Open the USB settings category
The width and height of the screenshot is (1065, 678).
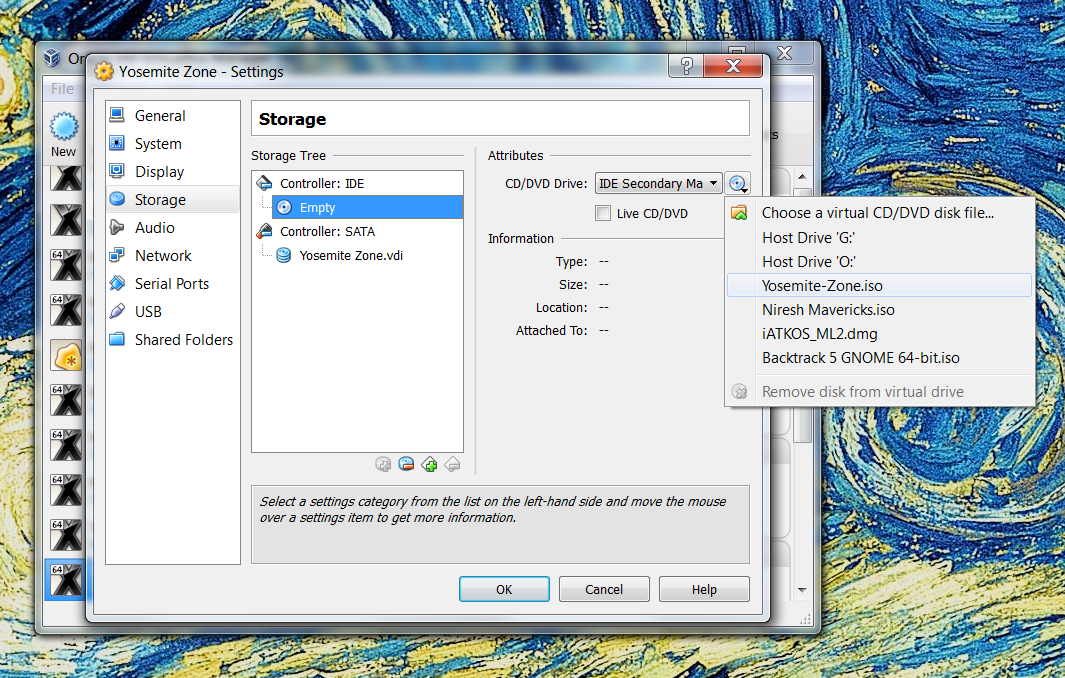[x=173, y=311]
